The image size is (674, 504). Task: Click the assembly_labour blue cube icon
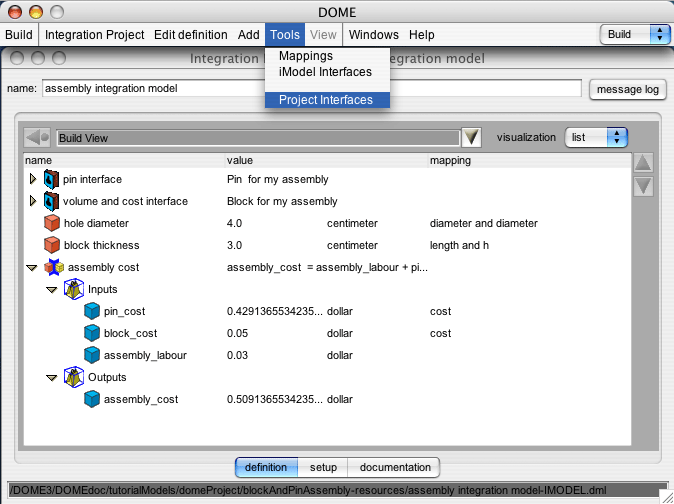[x=92, y=355]
